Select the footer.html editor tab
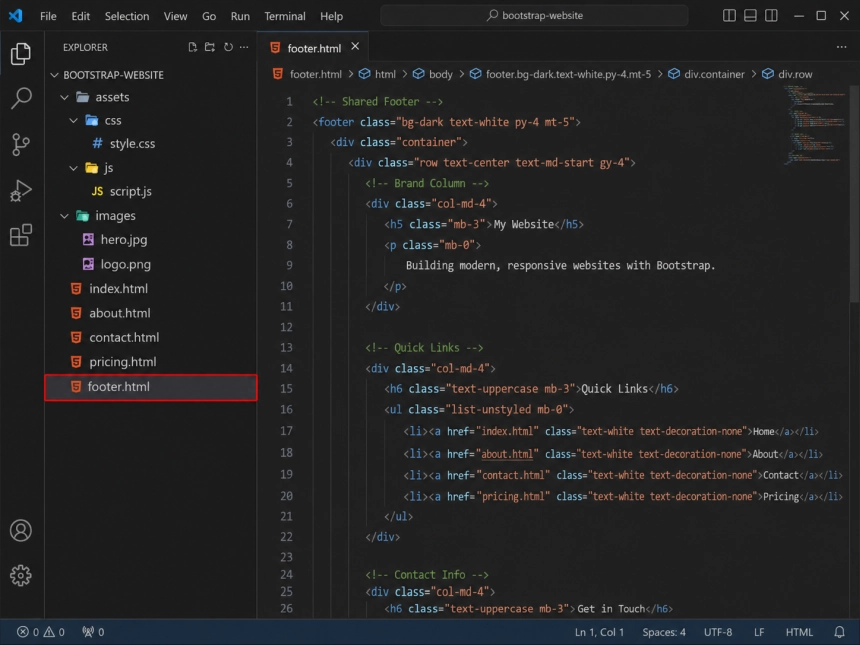The height and width of the screenshot is (645, 860). tap(313, 48)
